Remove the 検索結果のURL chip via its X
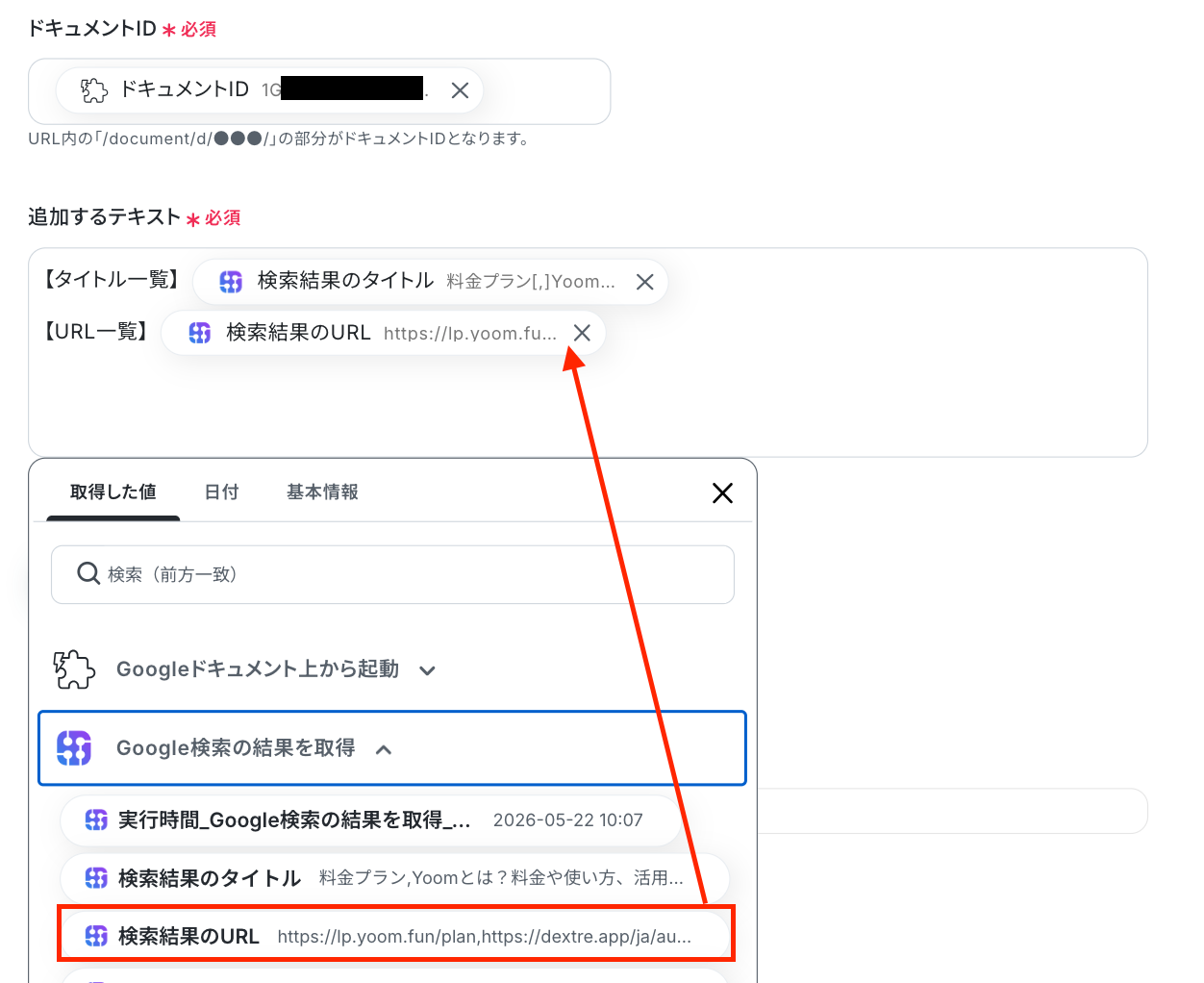Image resolution: width=1204 pixels, height=983 pixels. pyautogui.click(x=582, y=333)
